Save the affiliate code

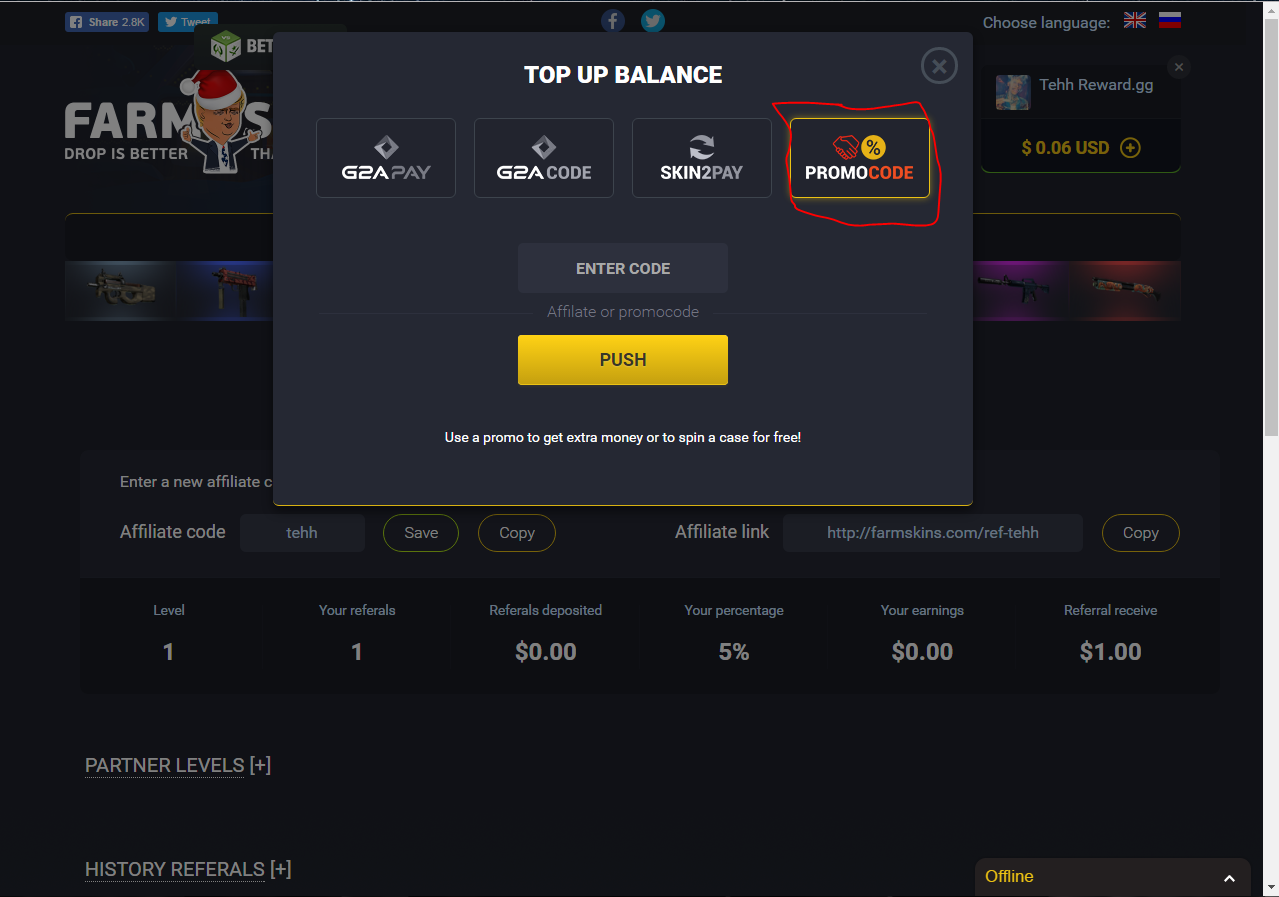[421, 533]
